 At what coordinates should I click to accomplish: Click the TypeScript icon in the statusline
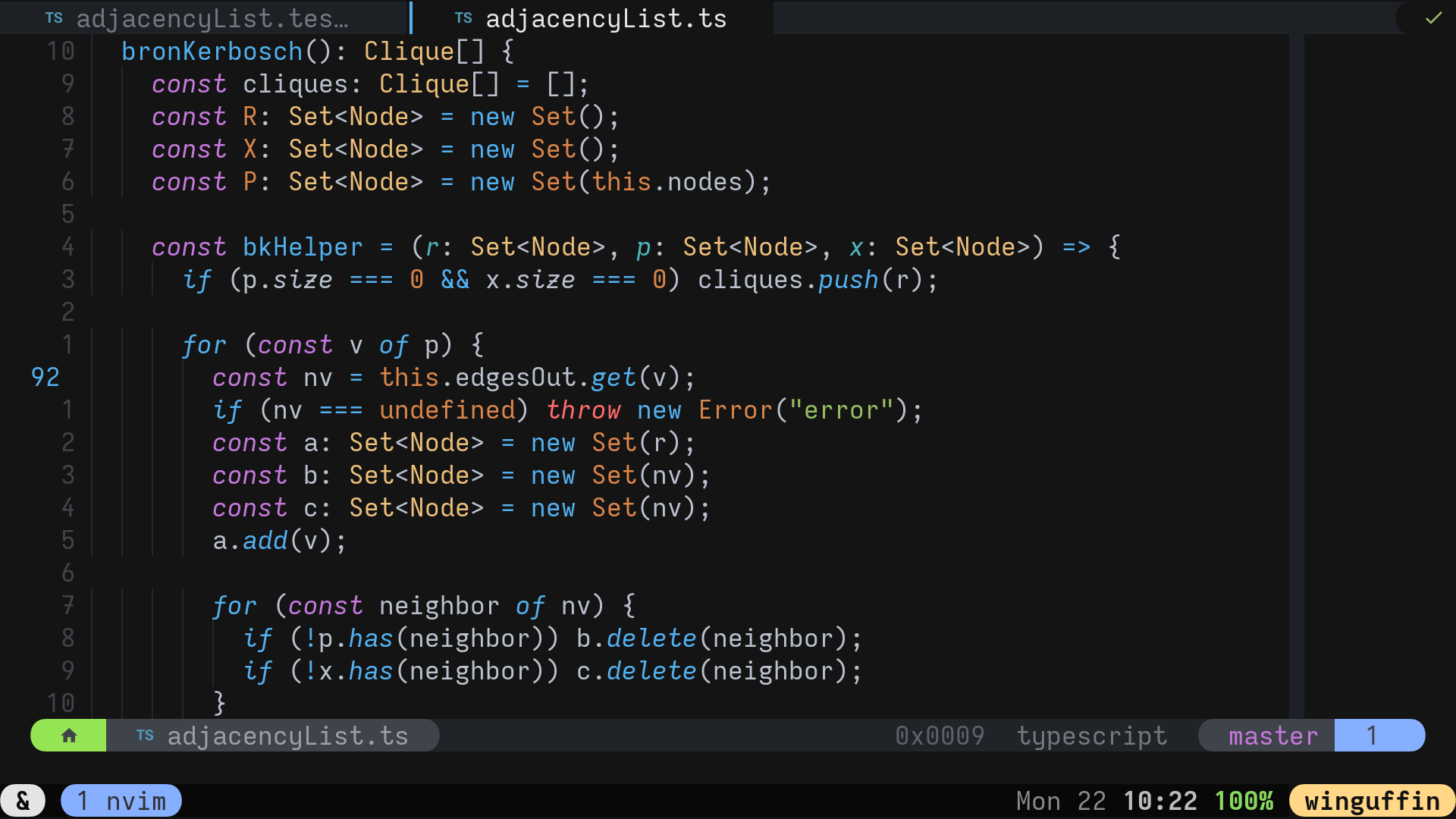point(145,736)
